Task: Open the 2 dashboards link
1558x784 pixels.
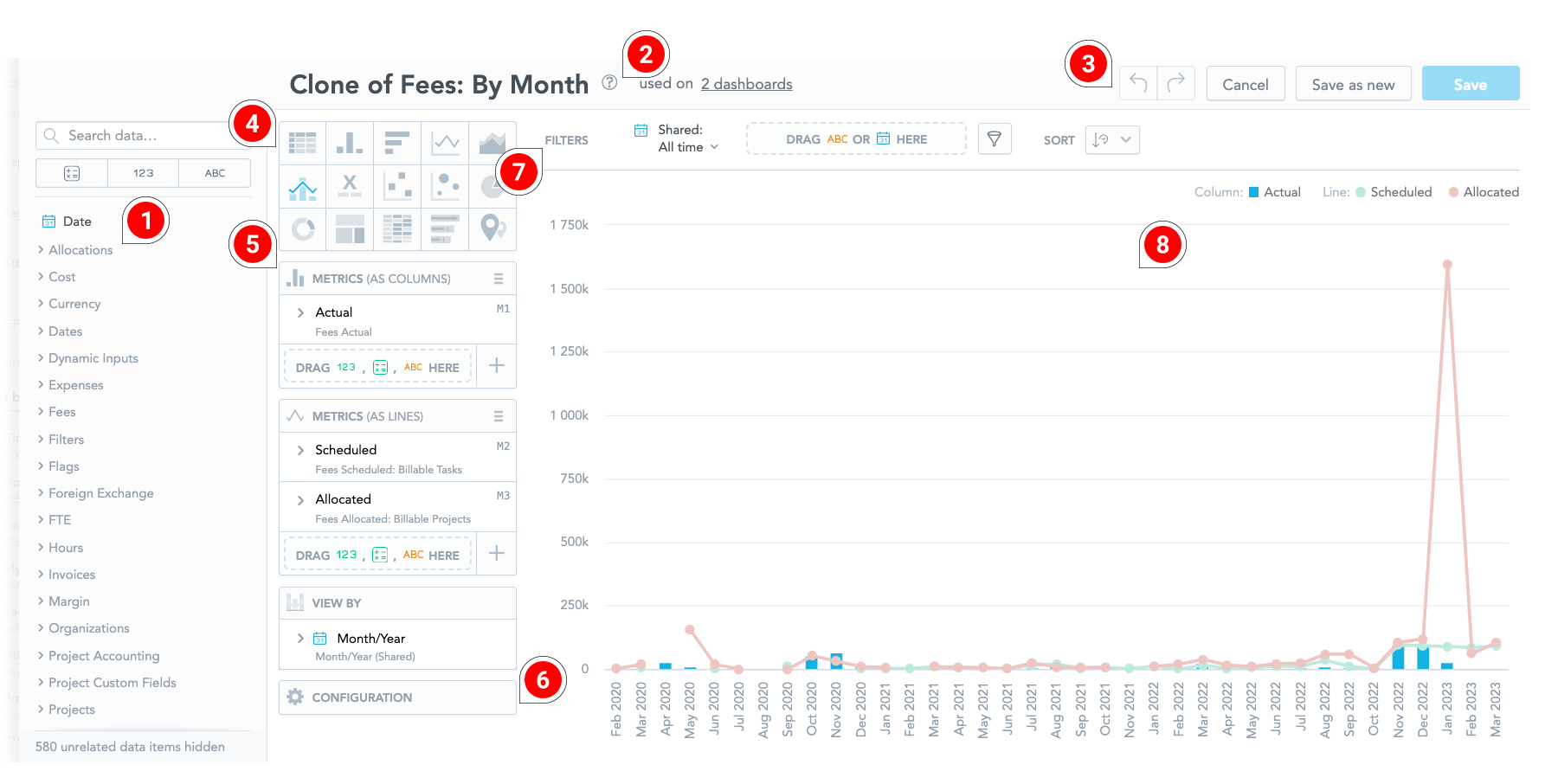Action: pos(746,84)
